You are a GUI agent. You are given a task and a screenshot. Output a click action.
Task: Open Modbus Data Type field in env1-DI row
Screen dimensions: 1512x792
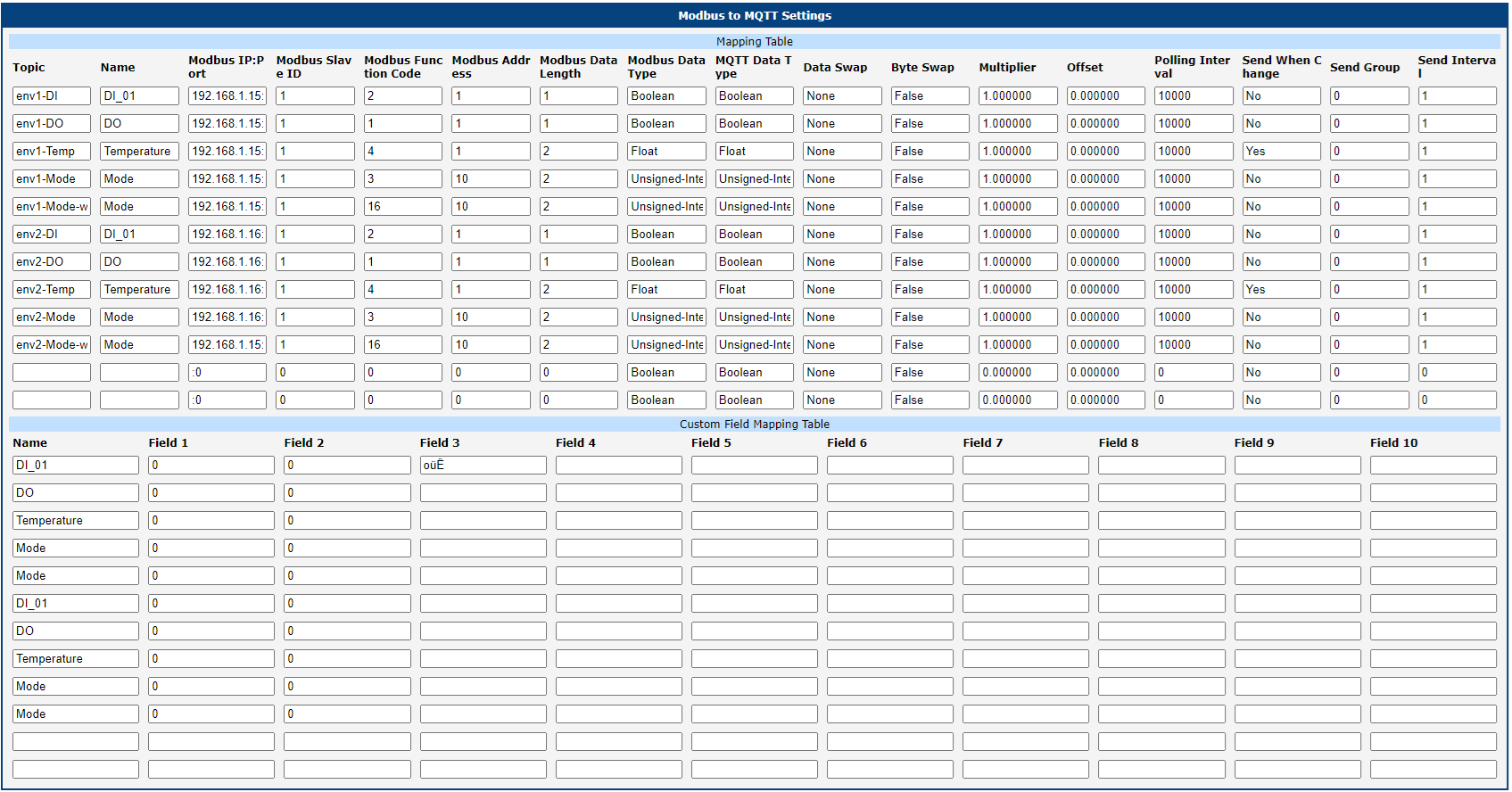coord(666,95)
